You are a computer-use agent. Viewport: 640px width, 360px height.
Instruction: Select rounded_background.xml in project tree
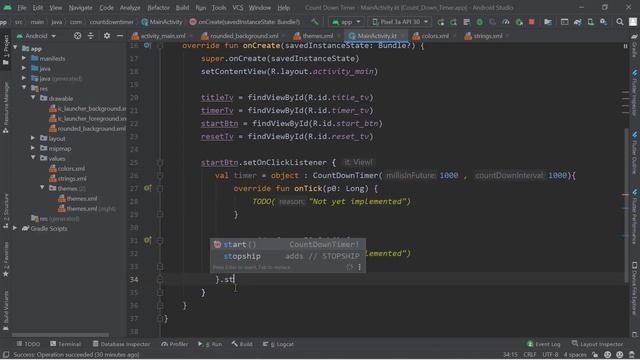click(x=87, y=129)
